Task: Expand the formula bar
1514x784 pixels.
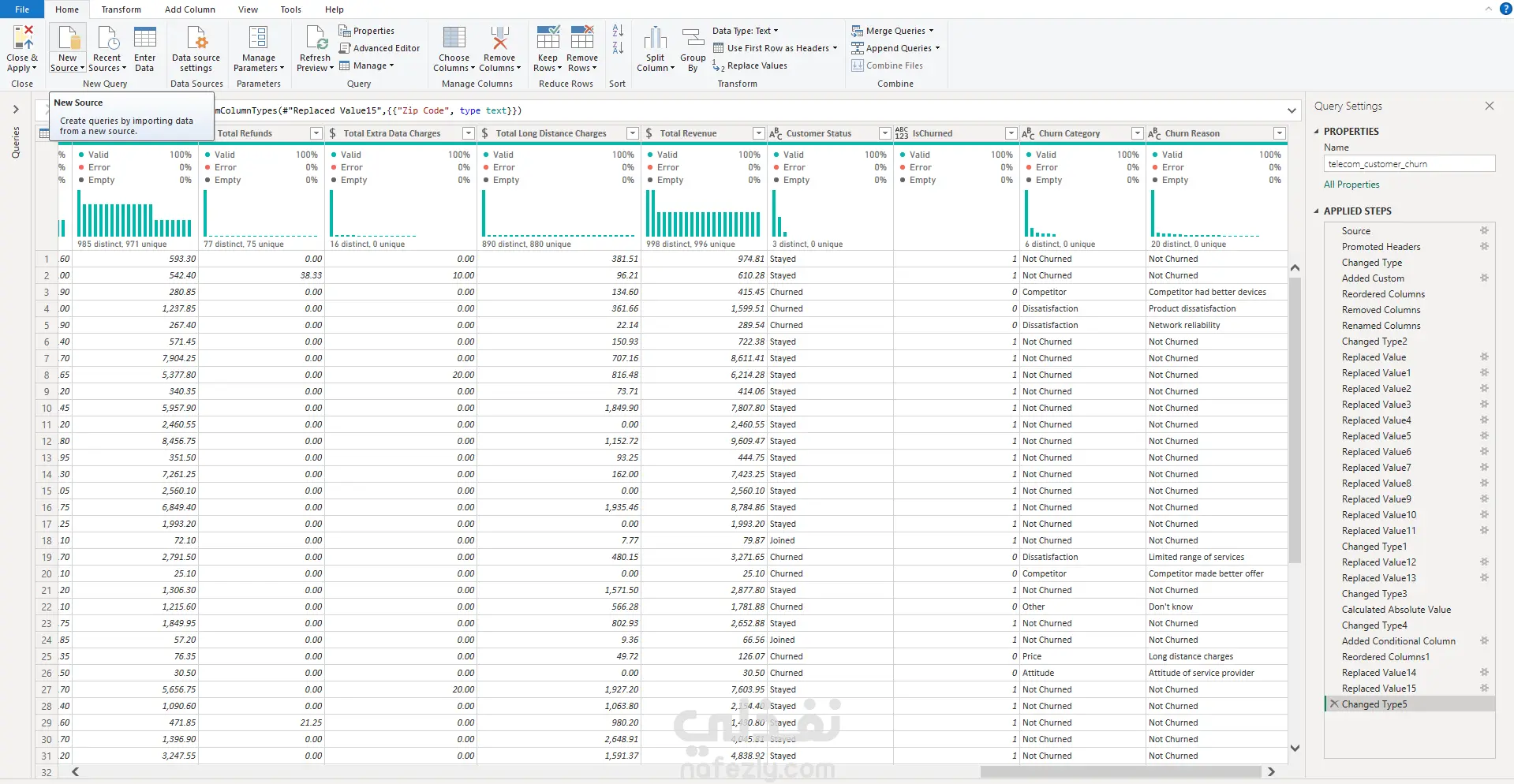Action: tap(1292, 110)
